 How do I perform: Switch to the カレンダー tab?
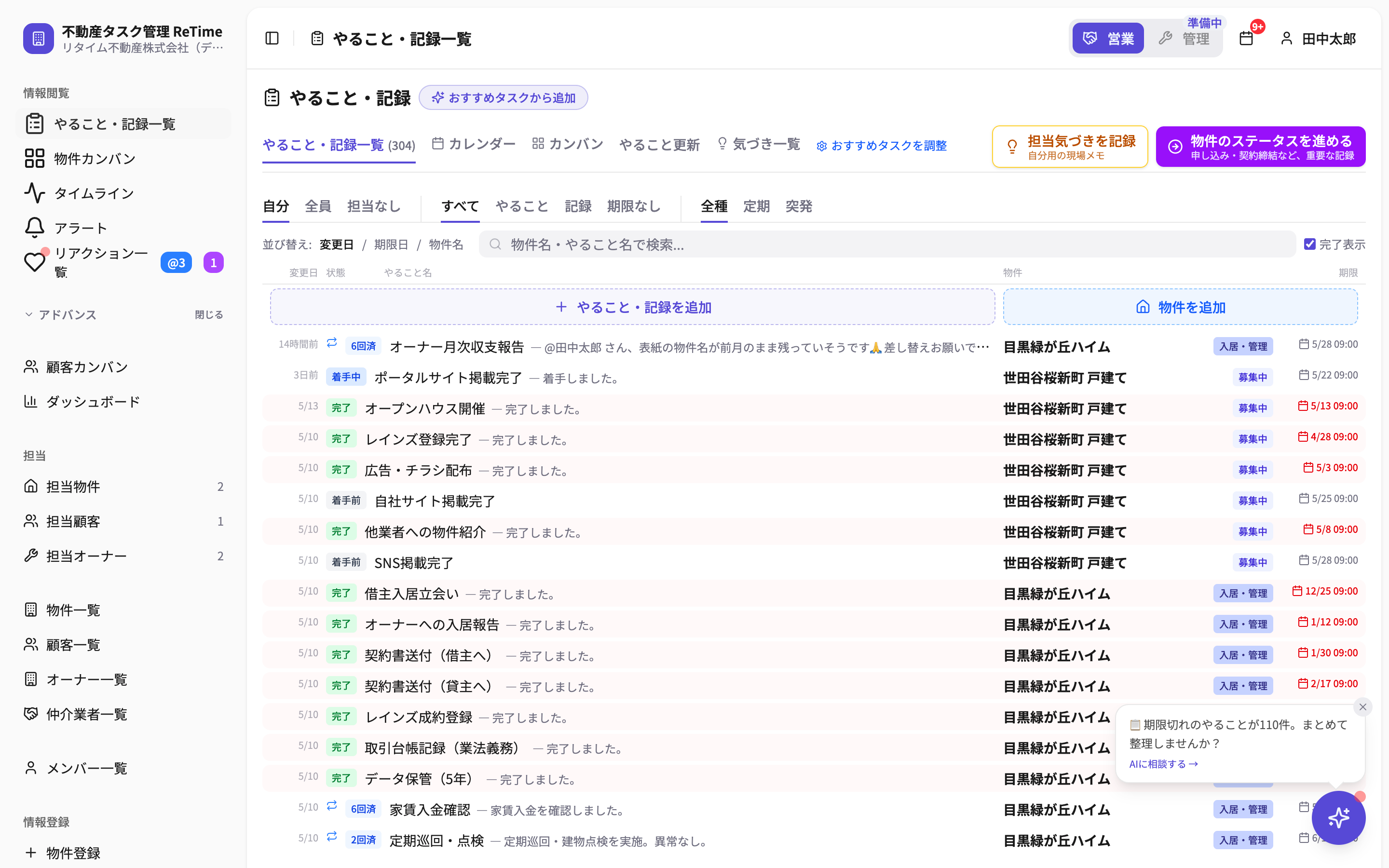474,144
